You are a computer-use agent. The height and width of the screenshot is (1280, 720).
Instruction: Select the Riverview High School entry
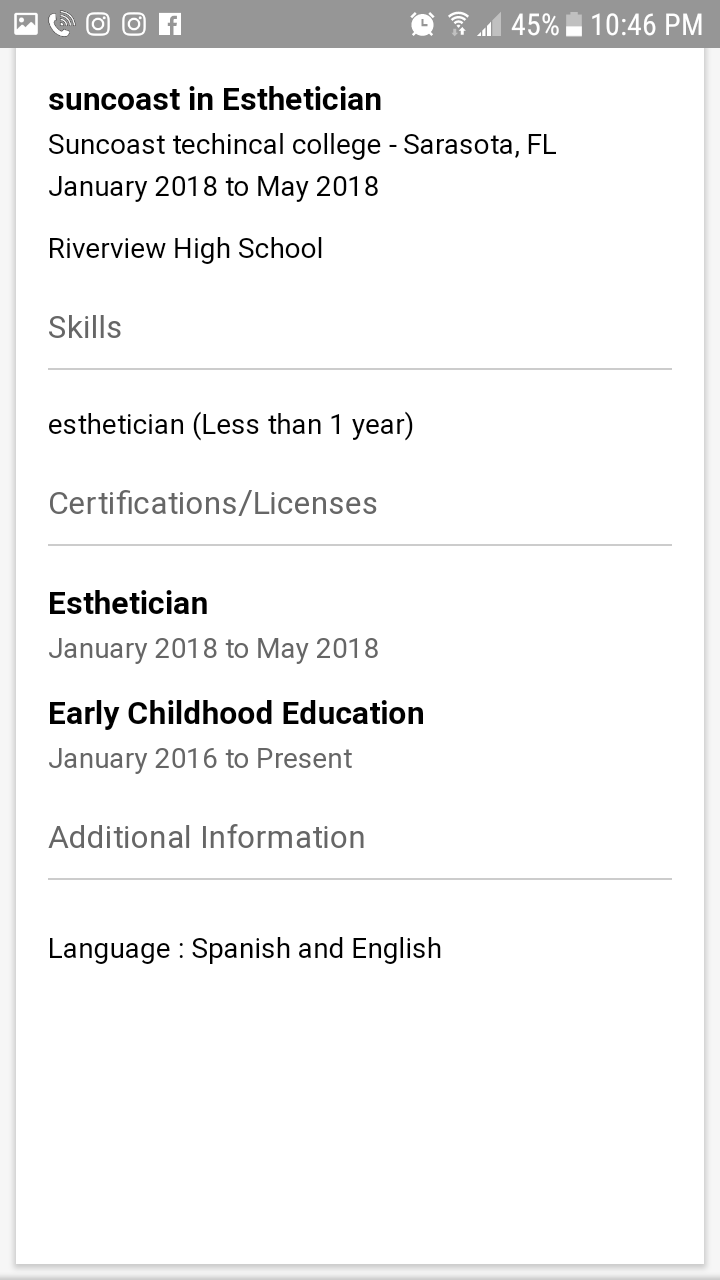click(x=186, y=248)
